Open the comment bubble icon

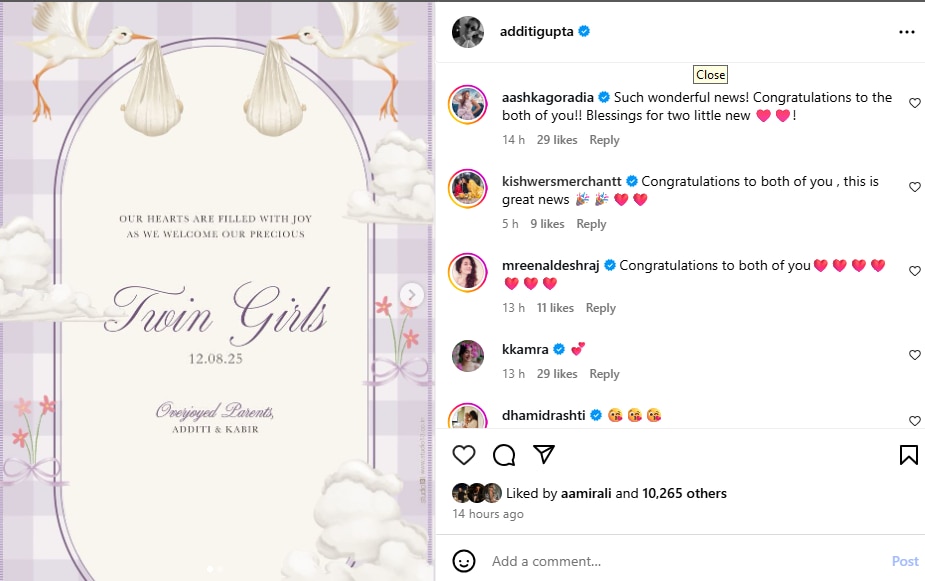[x=504, y=455]
